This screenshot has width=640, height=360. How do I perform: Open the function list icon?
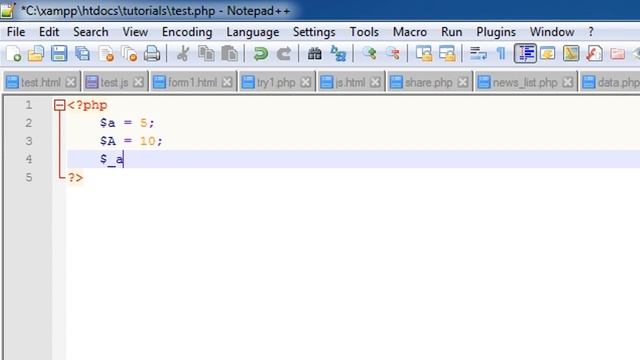tap(594, 54)
